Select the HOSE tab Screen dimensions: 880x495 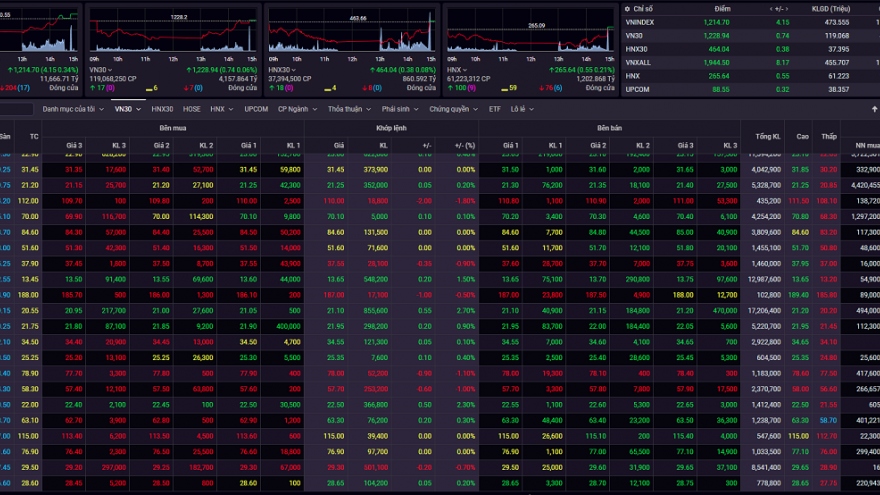pos(191,109)
